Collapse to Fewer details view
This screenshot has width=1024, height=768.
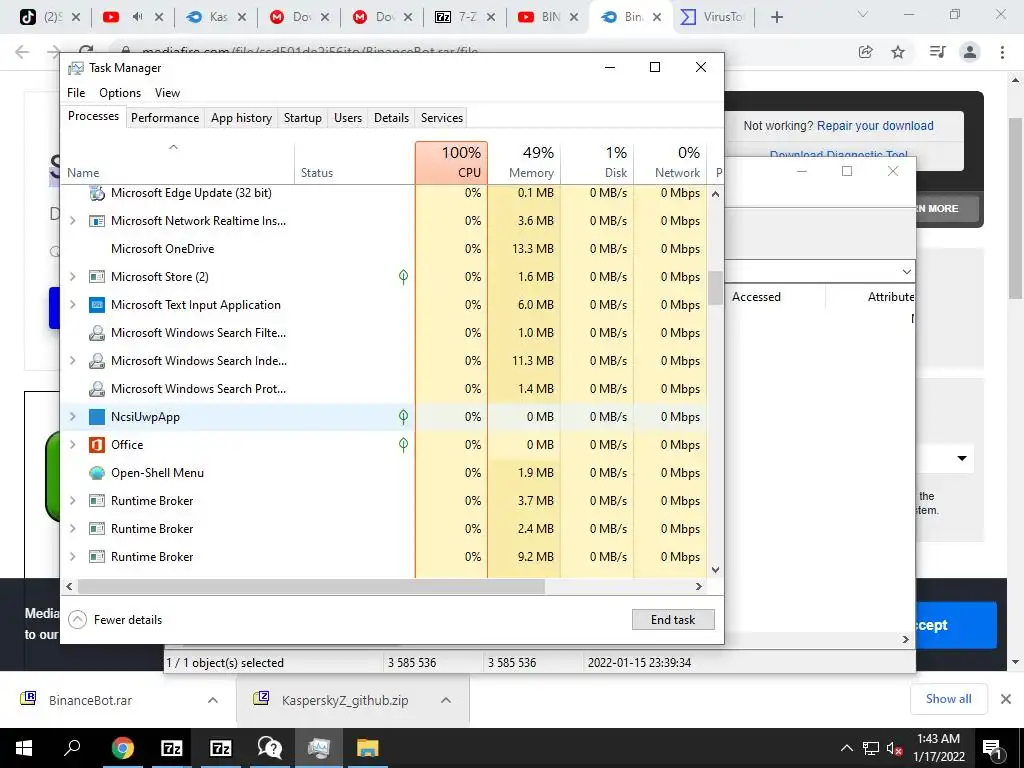[116, 620]
